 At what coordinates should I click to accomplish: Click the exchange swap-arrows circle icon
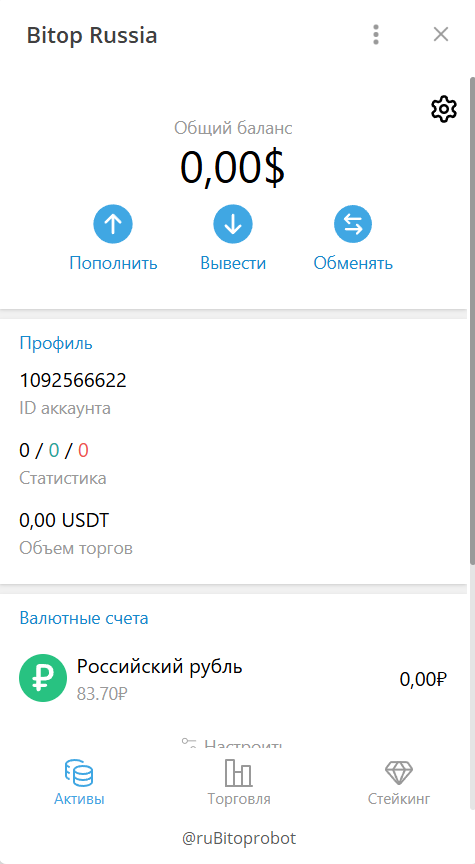point(353,224)
